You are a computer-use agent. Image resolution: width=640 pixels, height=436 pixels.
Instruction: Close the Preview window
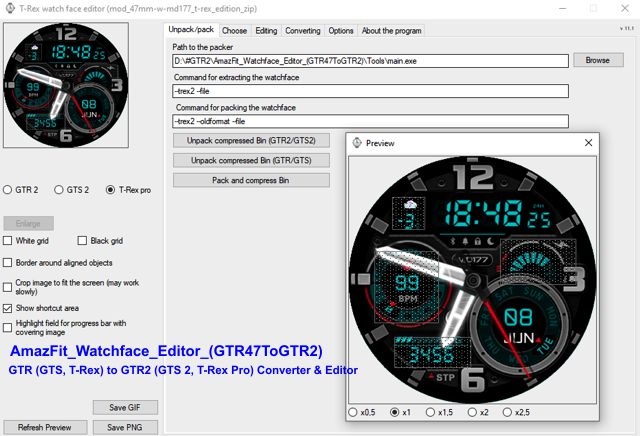[x=588, y=142]
